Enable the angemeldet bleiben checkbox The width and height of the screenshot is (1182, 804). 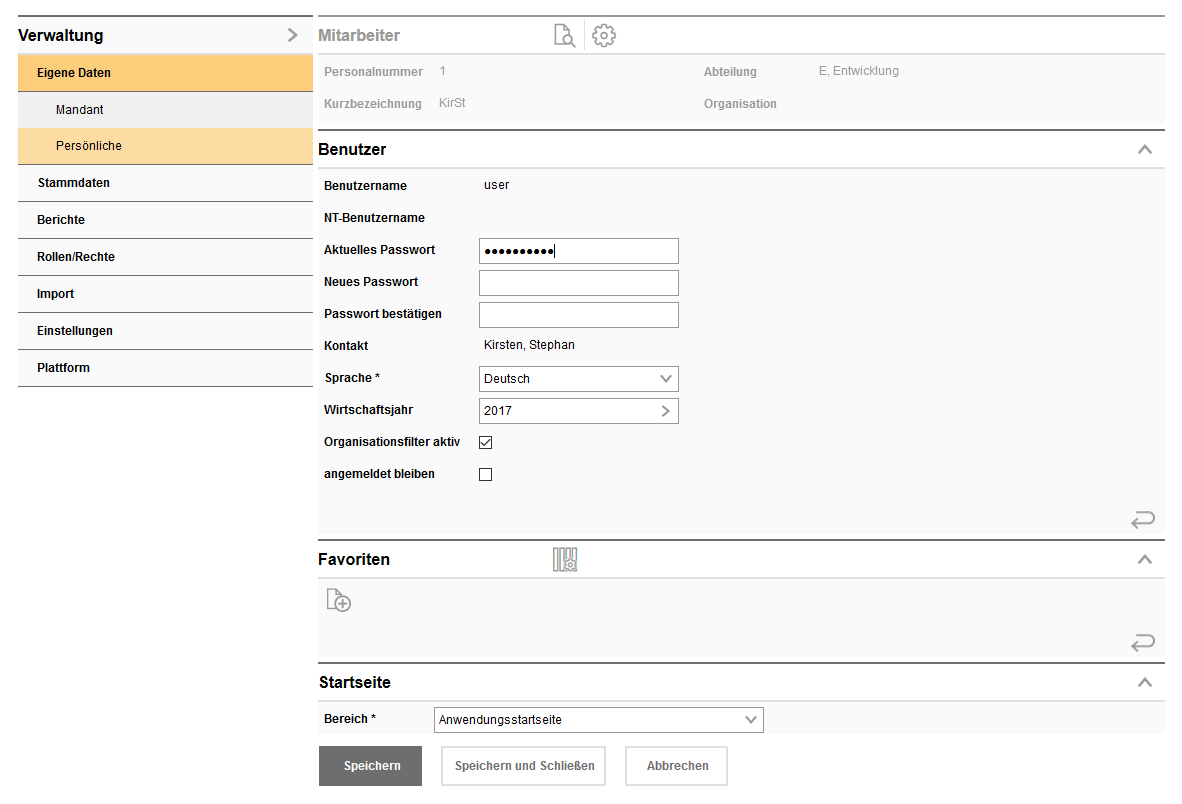click(486, 474)
